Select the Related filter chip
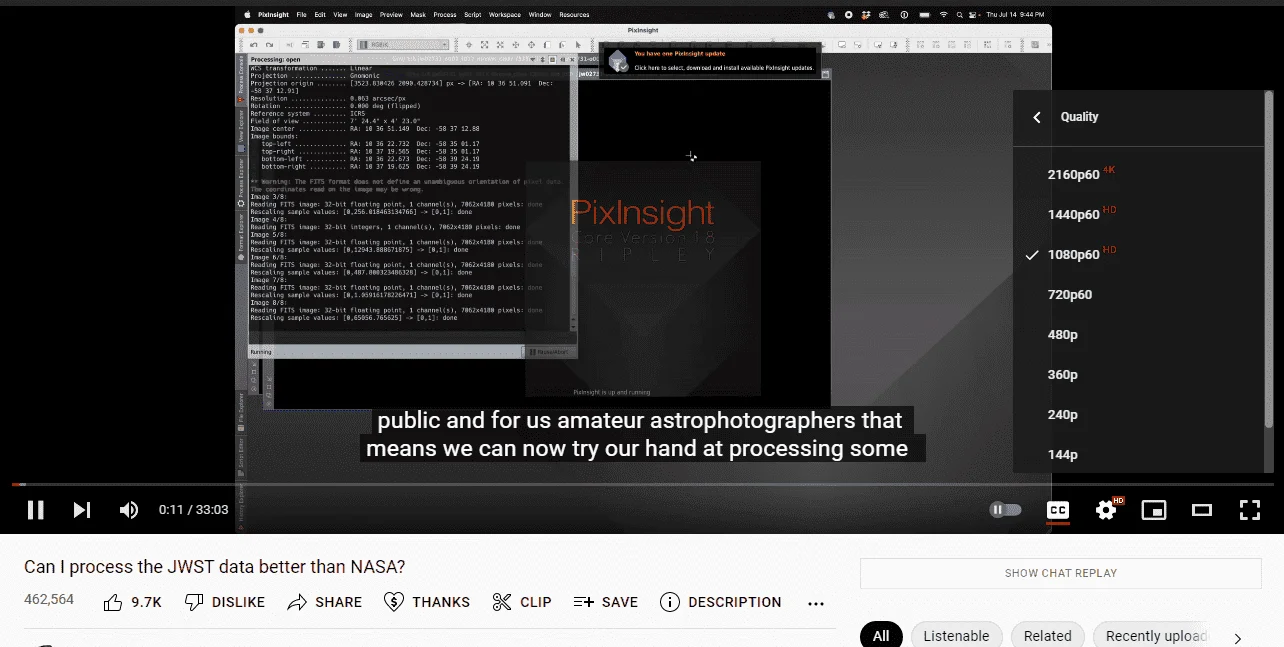Screen dimensions: 1284x647 (1048, 636)
